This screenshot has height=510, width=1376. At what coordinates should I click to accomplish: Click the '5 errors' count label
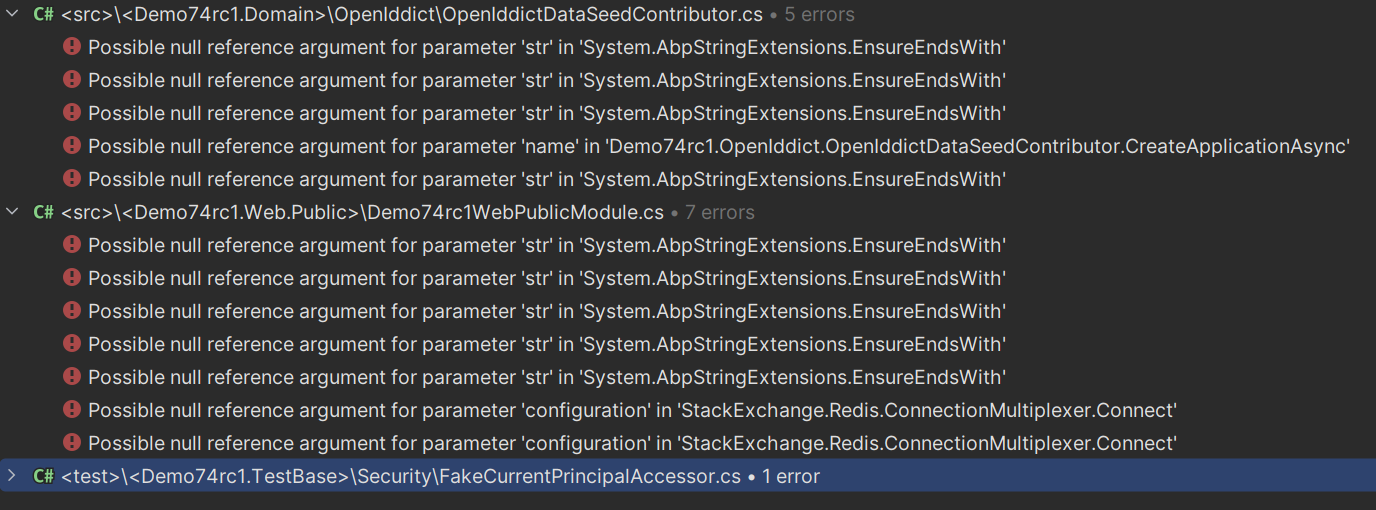pyautogui.click(x=819, y=15)
